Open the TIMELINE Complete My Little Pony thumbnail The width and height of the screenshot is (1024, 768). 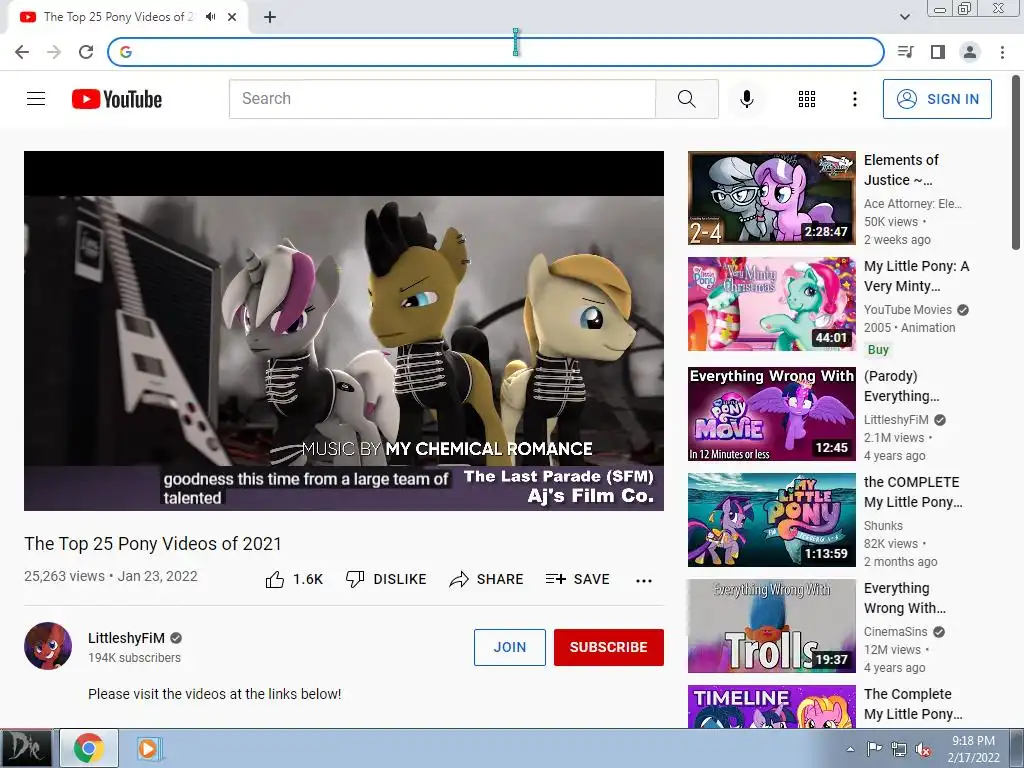click(x=771, y=706)
